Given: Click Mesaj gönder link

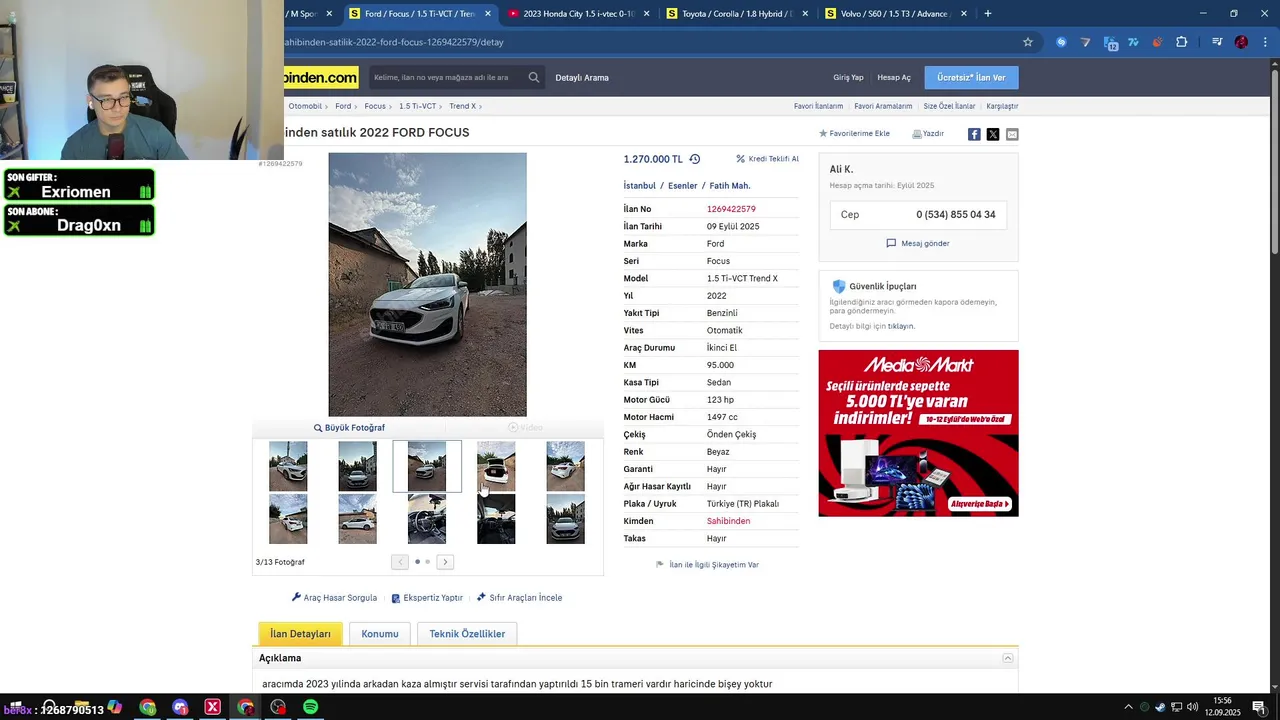Looking at the screenshot, I should coord(918,243).
